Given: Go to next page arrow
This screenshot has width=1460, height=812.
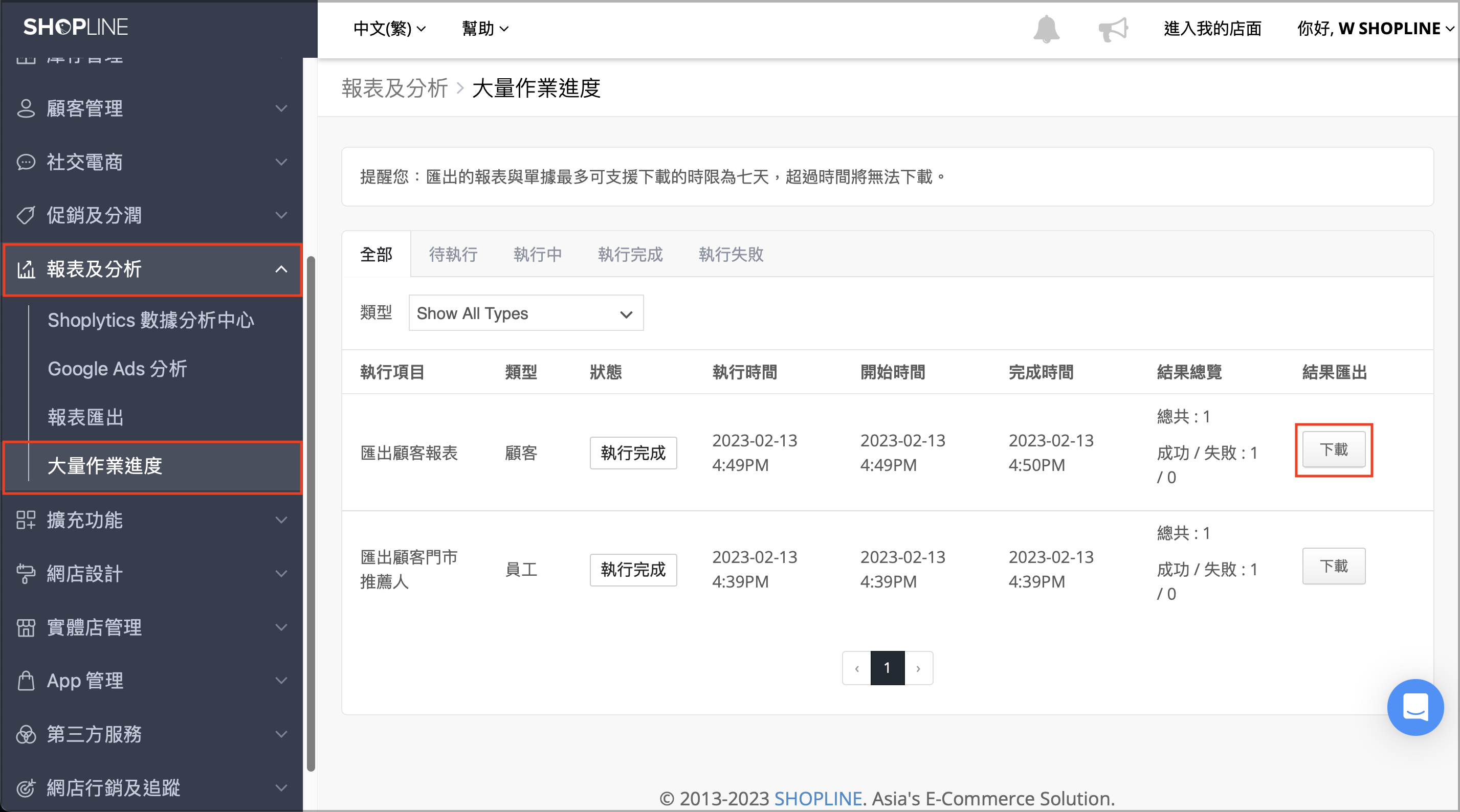Looking at the screenshot, I should coord(919,668).
